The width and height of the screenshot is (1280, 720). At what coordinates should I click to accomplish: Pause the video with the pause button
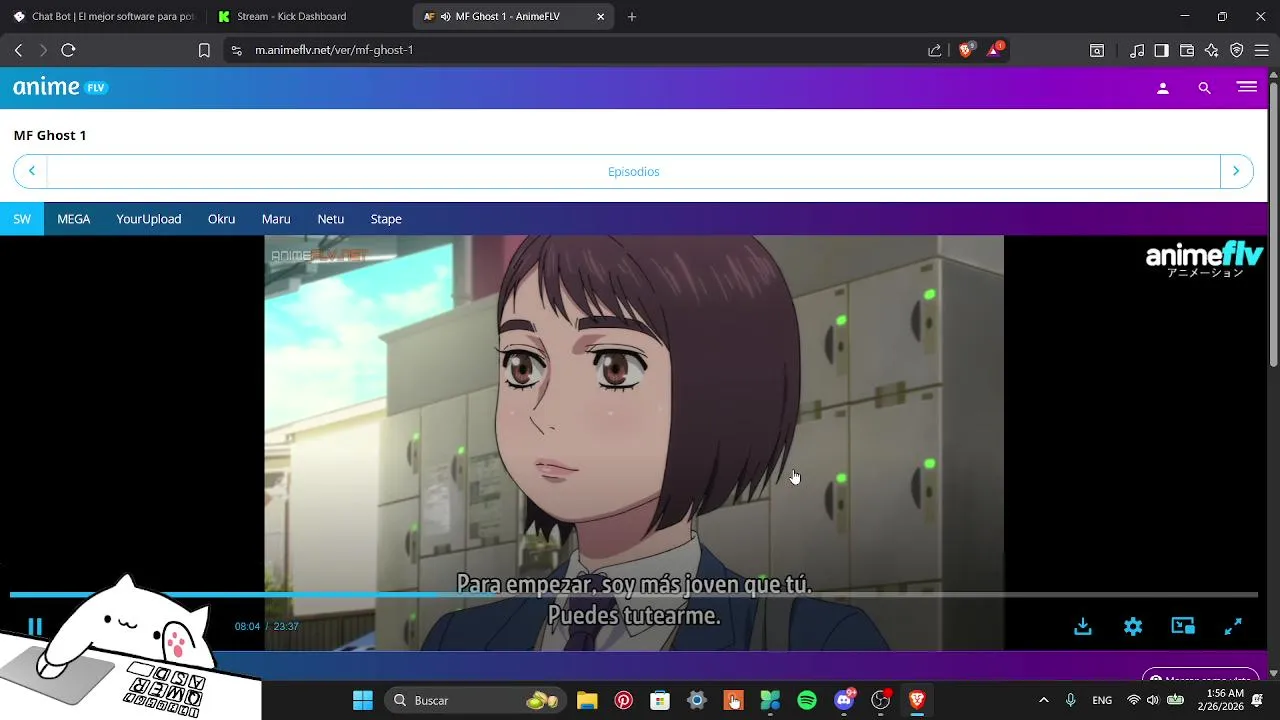point(35,626)
